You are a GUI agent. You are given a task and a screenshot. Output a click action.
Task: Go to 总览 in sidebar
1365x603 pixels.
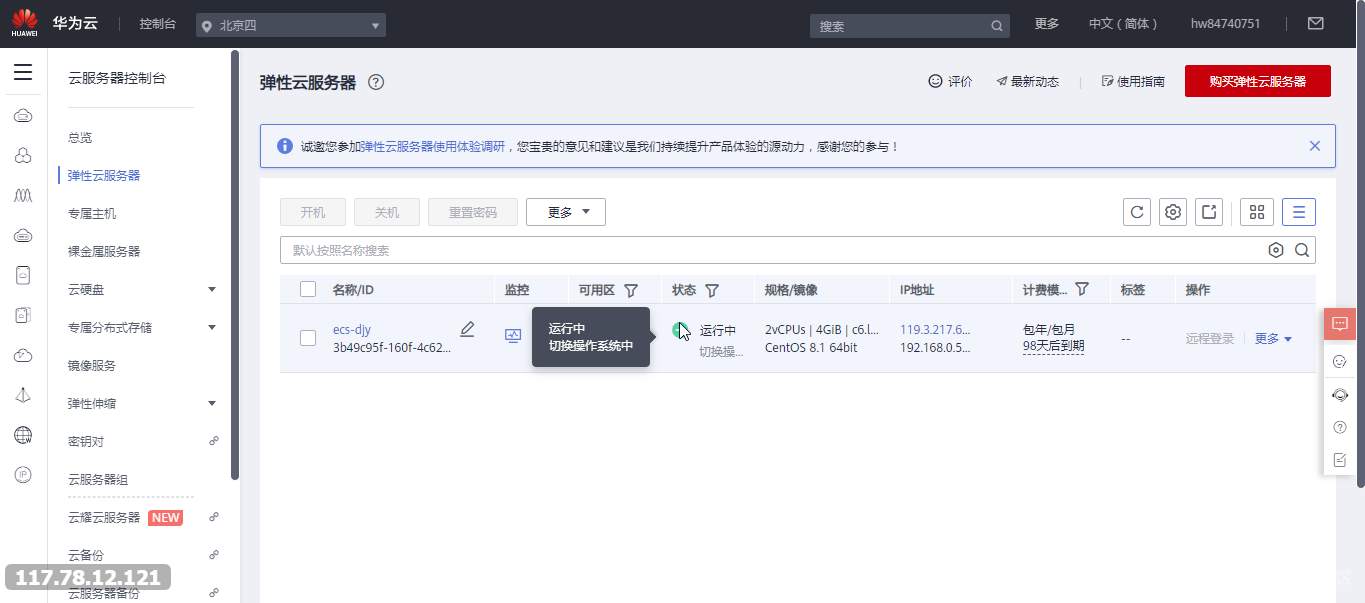[80, 137]
